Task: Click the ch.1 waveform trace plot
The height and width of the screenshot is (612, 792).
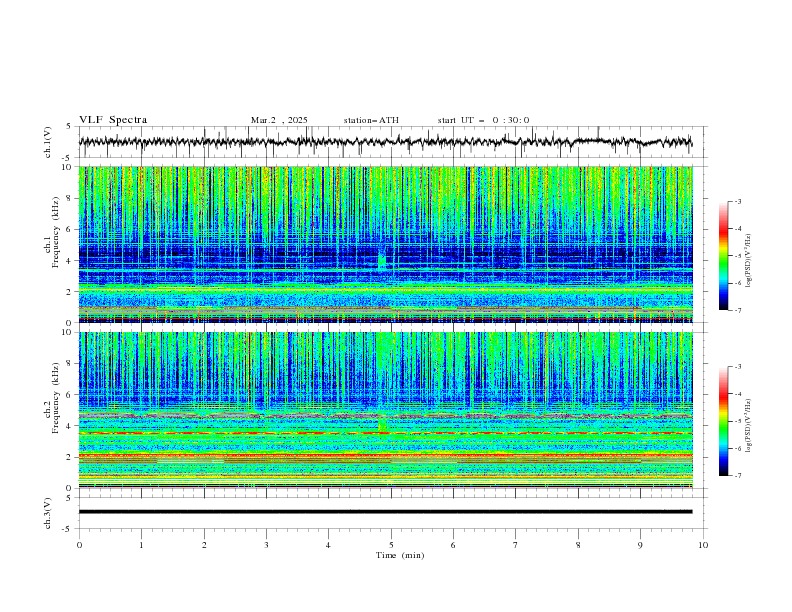Action: click(x=386, y=142)
